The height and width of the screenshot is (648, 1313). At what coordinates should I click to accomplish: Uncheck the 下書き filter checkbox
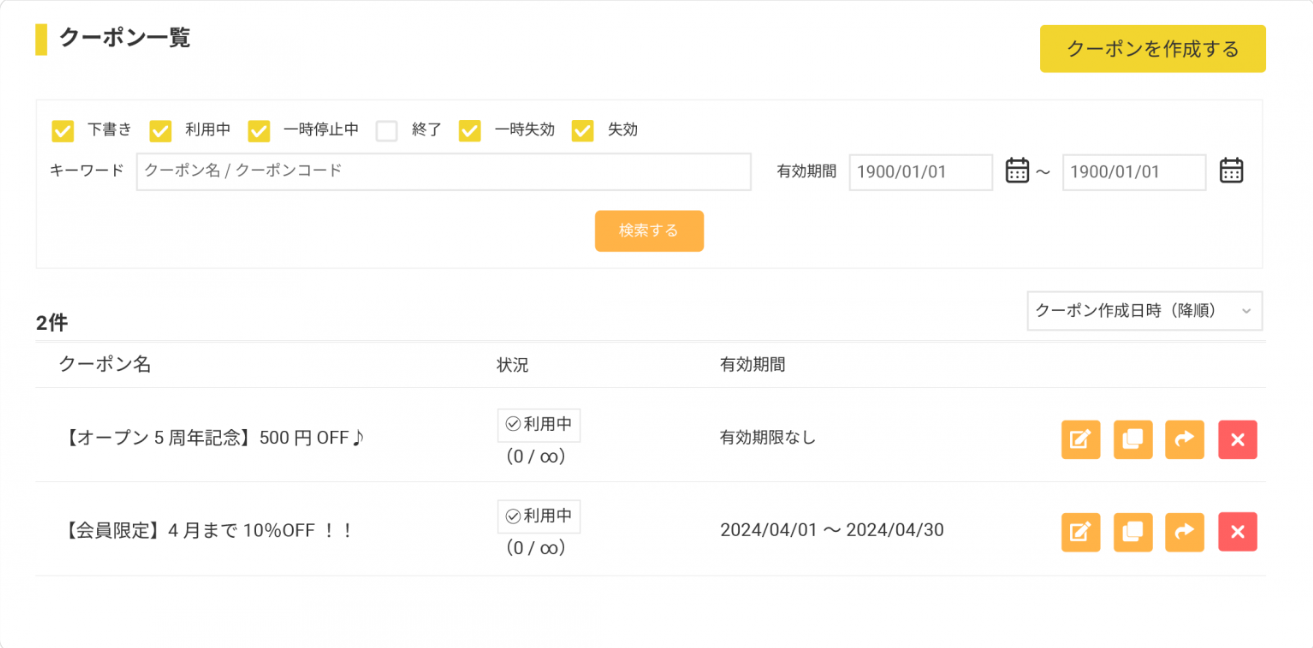click(62, 130)
